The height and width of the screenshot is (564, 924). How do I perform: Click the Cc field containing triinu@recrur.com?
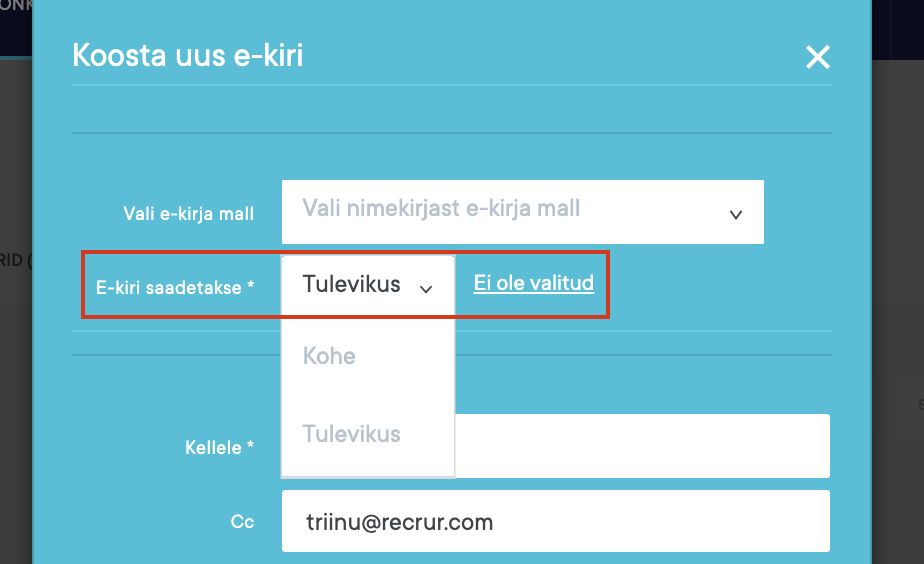(555, 521)
